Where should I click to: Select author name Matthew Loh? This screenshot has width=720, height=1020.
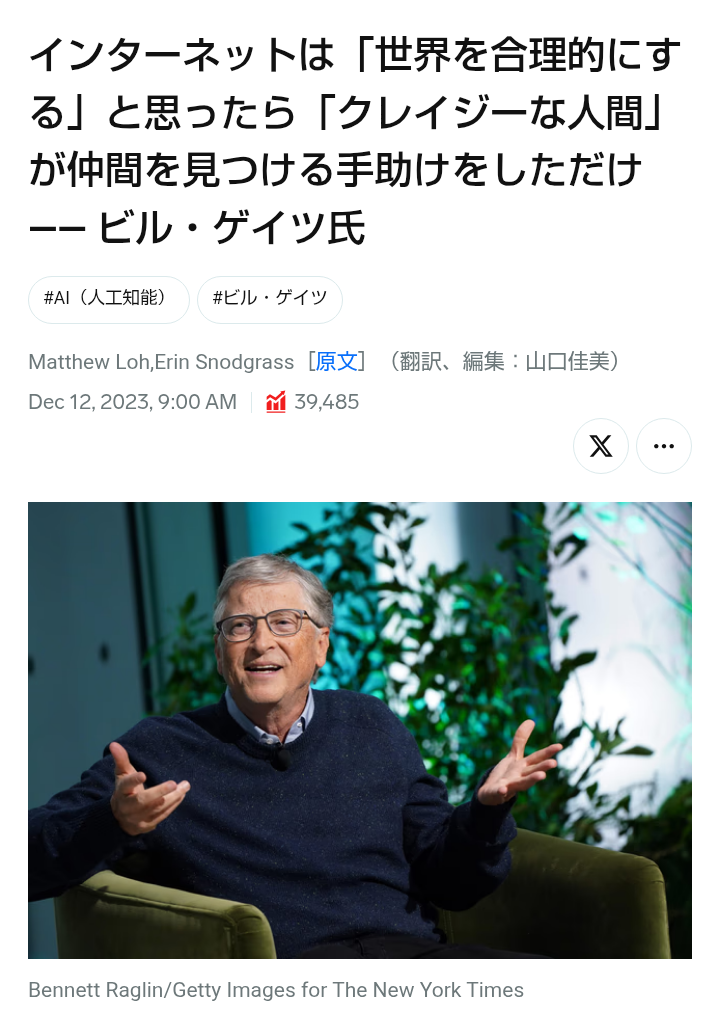(x=89, y=362)
